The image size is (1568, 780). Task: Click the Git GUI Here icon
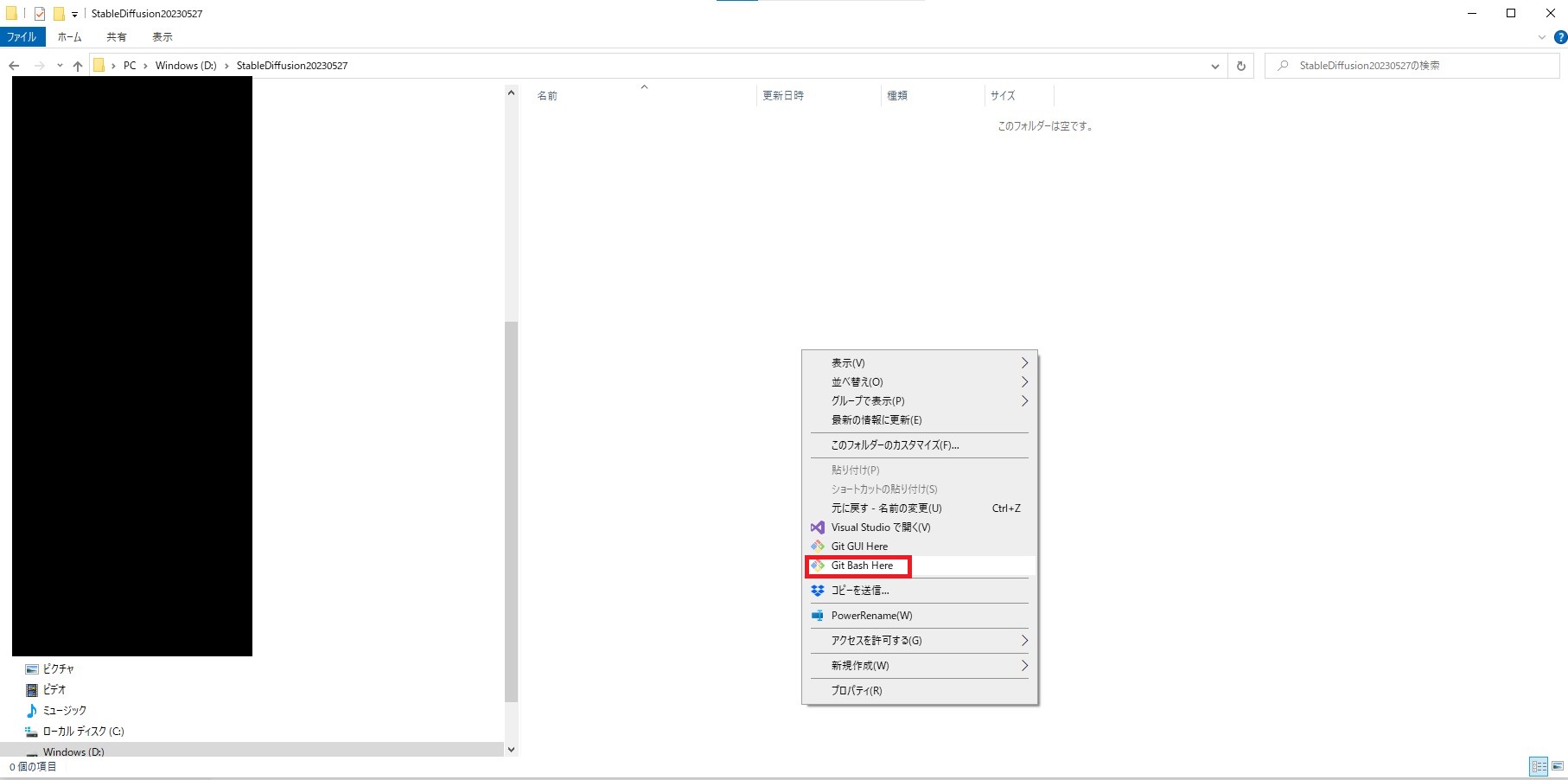(817, 547)
